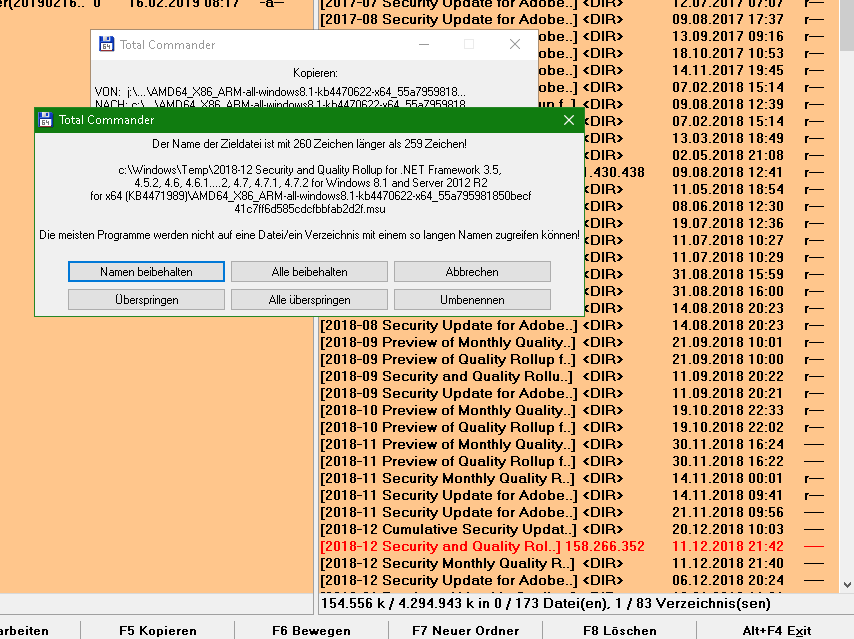Create folder with F7 Neuer Ordner
The width and height of the screenshot is (854, 639).
tap(466, 630)
